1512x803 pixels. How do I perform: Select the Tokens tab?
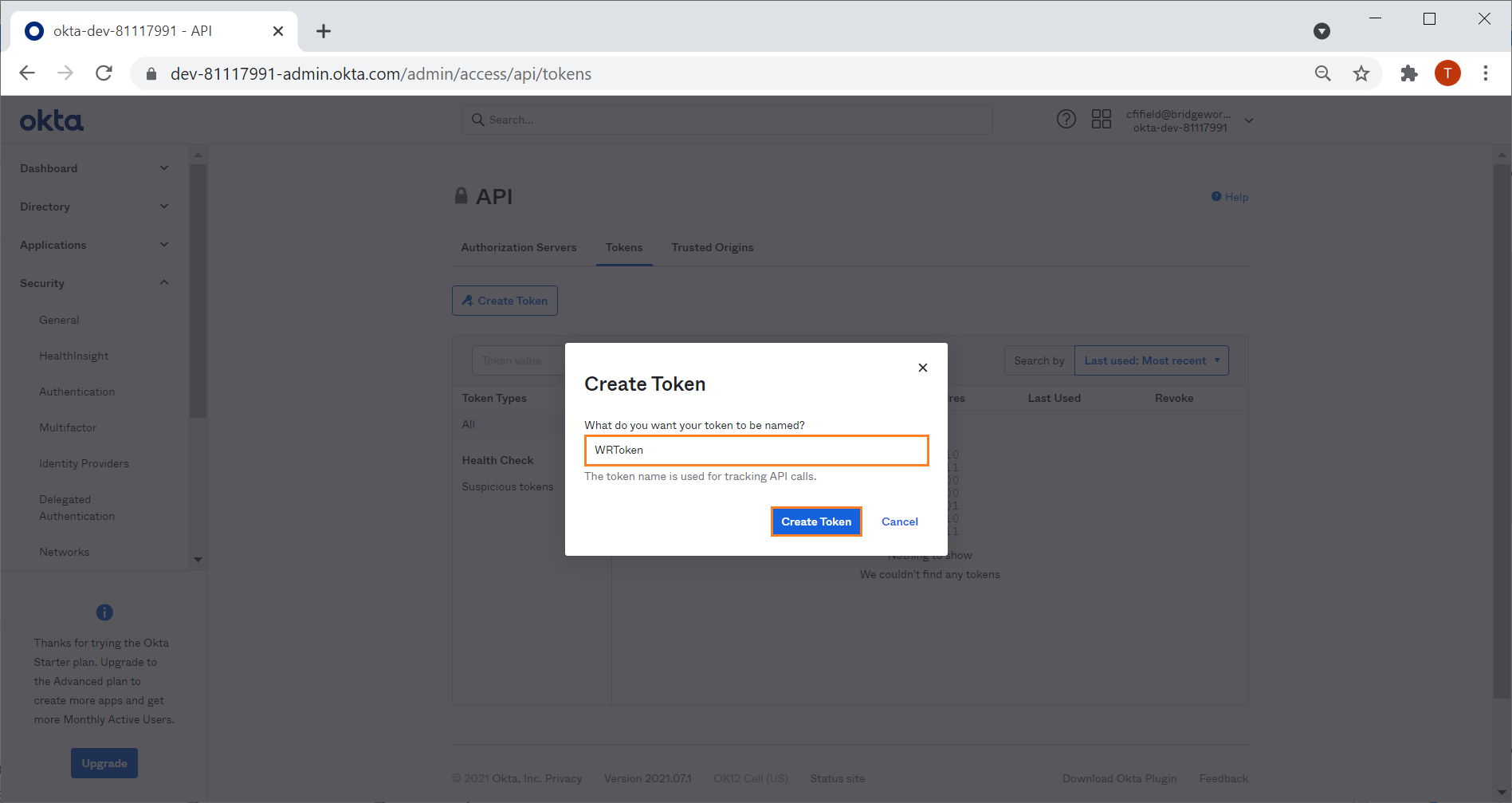[624, 247]
